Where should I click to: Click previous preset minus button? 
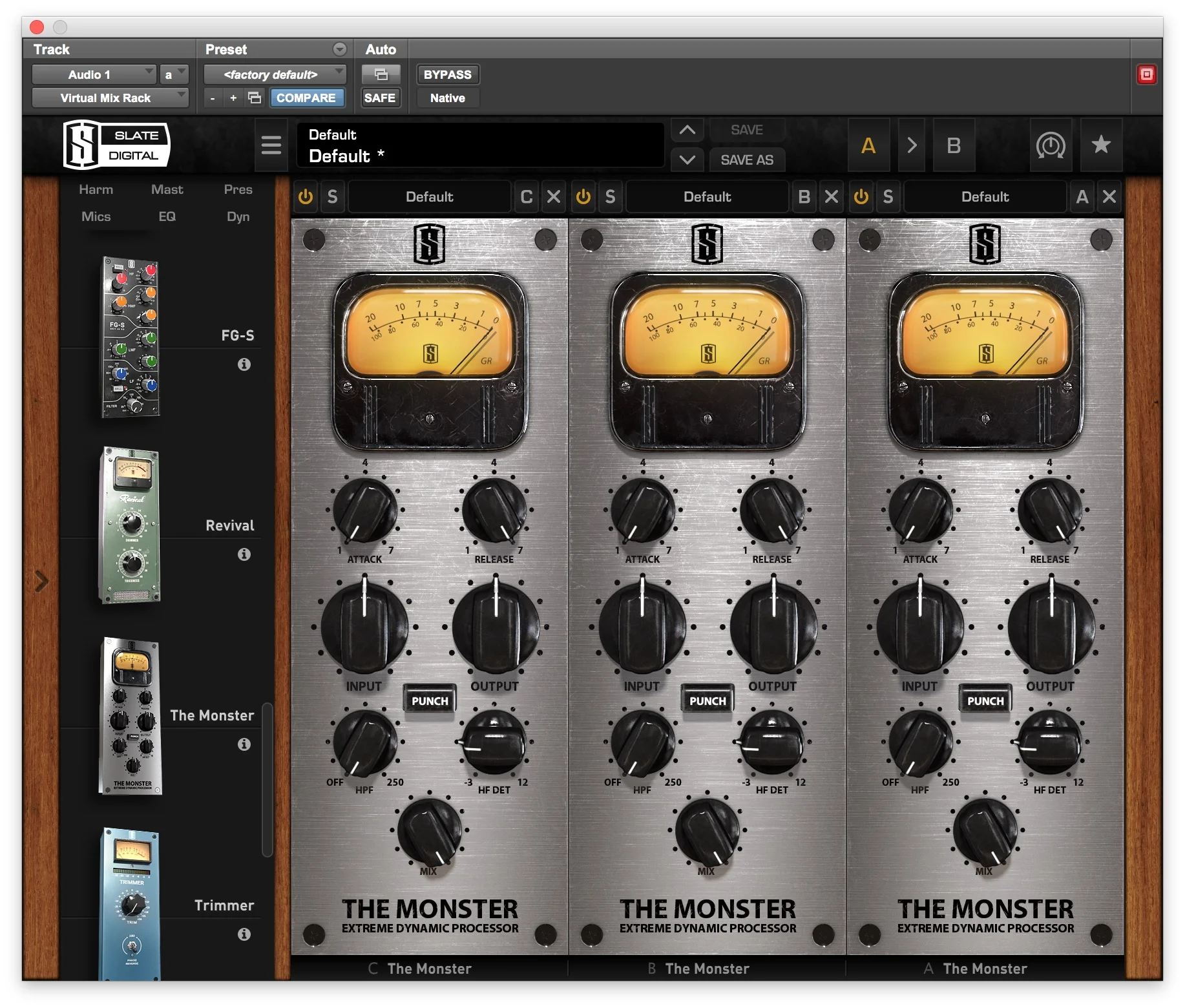[x=213, y=98]
